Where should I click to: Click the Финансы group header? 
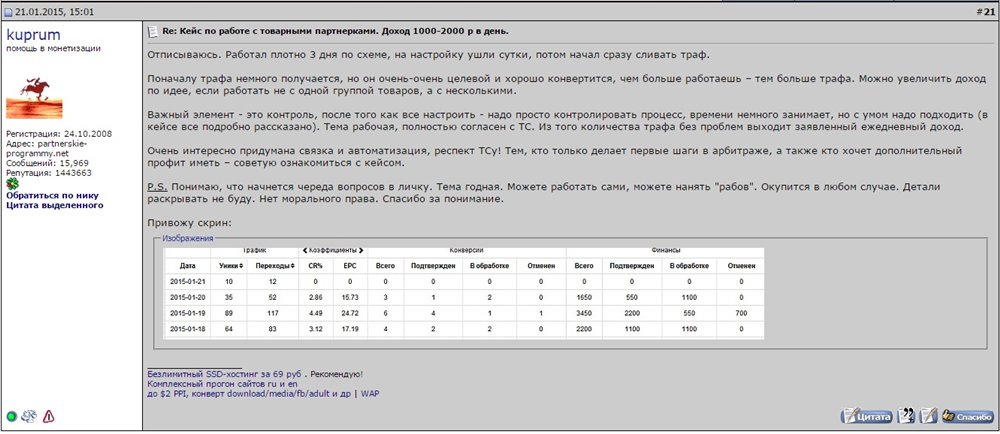tap(665, 250)
